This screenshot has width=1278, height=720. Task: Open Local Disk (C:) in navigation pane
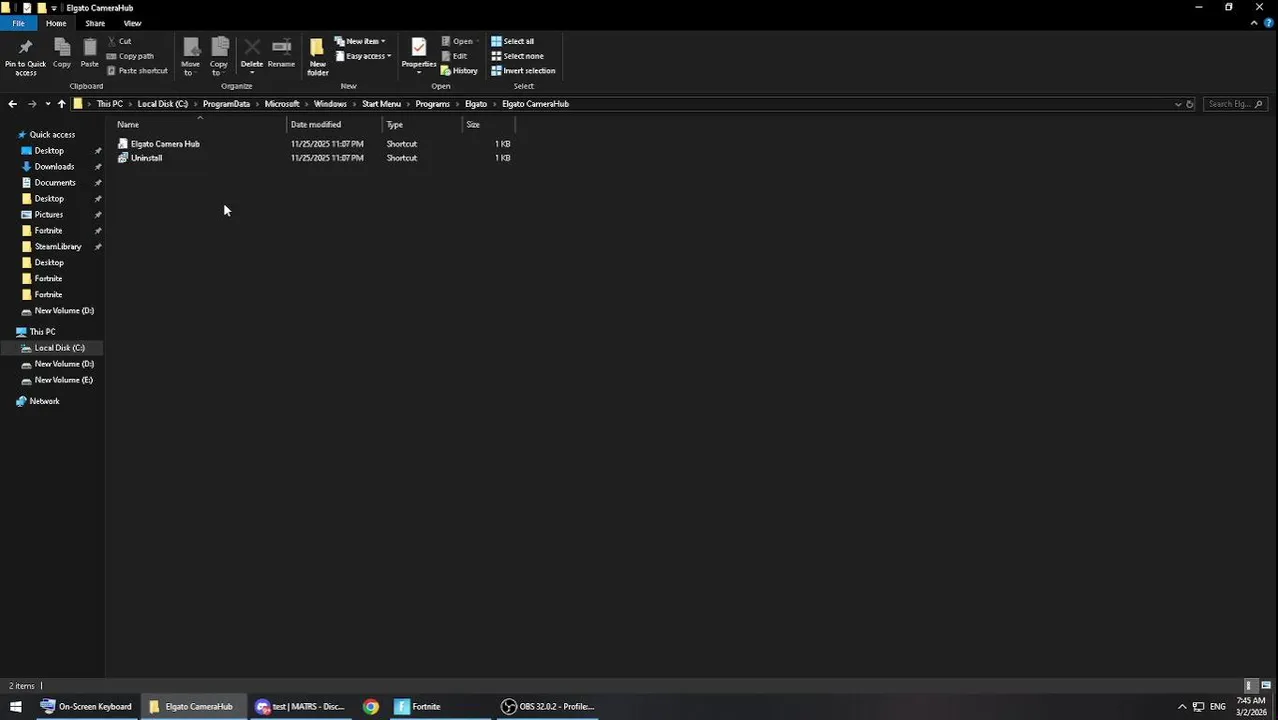[59, 348]
